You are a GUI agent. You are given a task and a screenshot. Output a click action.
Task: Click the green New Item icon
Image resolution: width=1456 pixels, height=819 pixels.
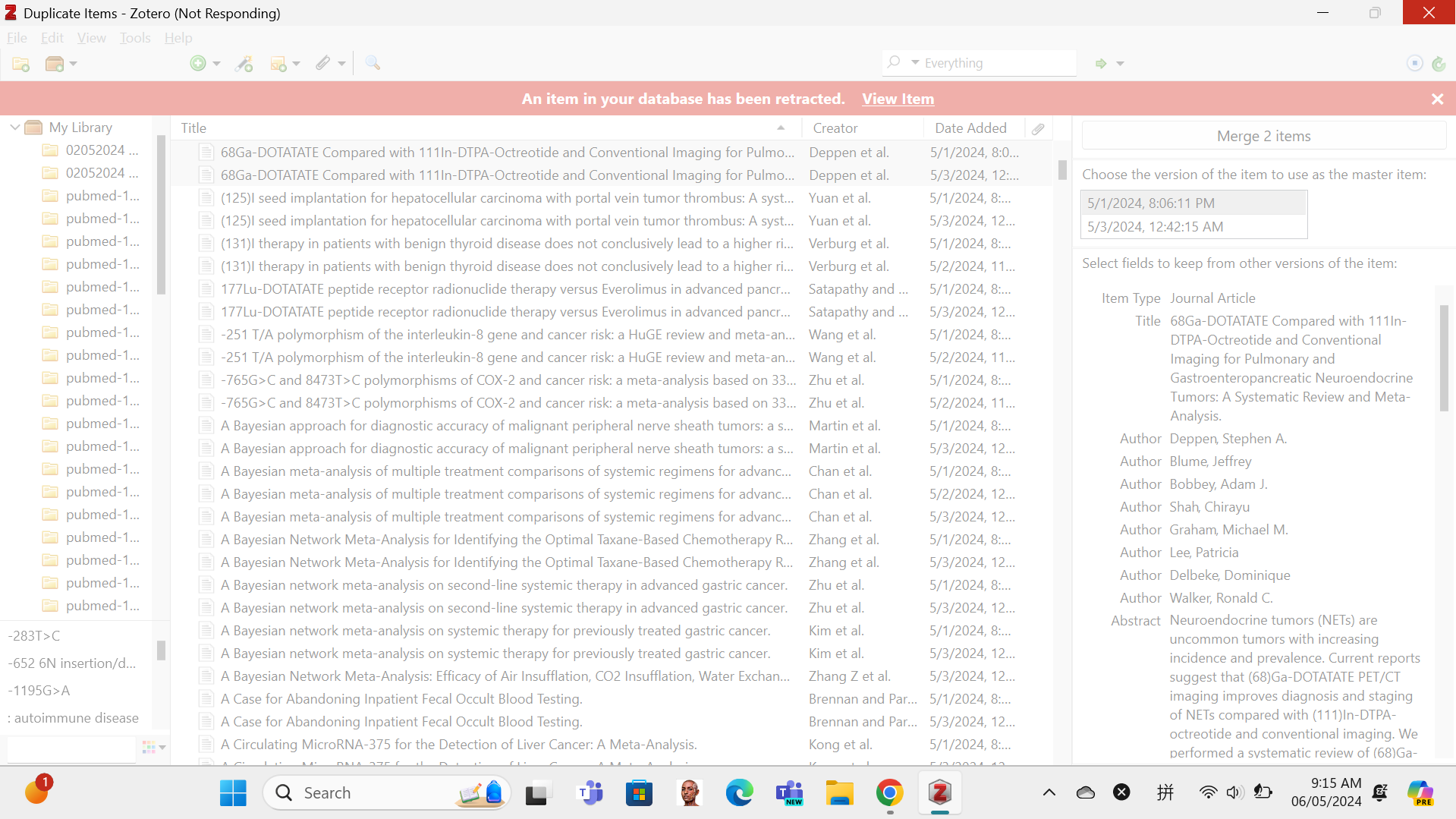198,64
